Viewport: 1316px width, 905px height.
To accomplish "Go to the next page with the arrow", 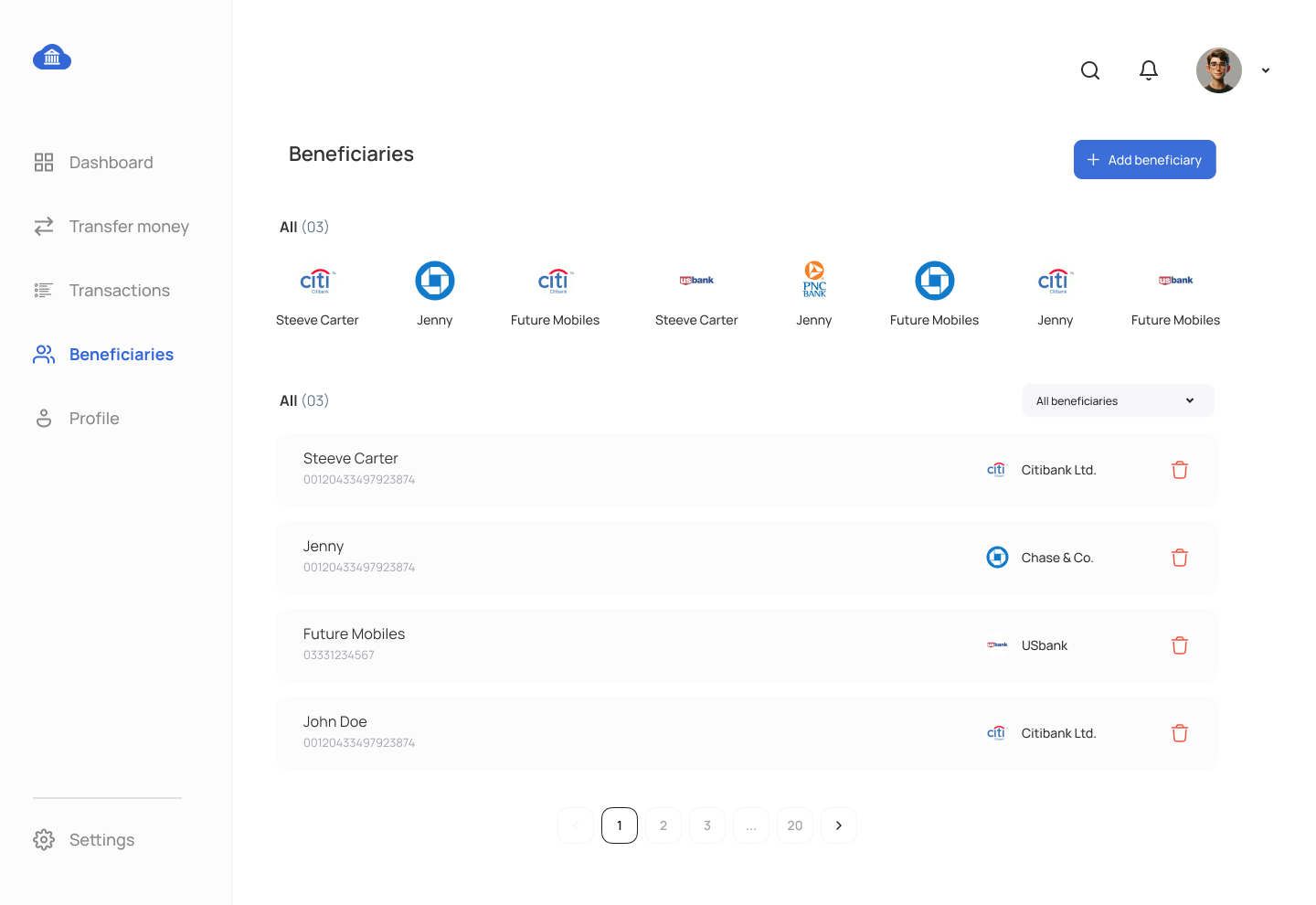I will click(x=839, y=825).
